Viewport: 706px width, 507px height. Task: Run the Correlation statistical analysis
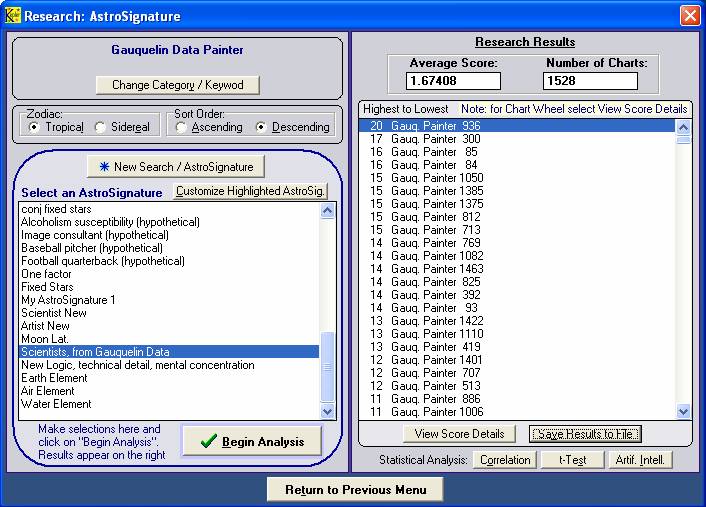pyautogui.click(x=505, y=460)
